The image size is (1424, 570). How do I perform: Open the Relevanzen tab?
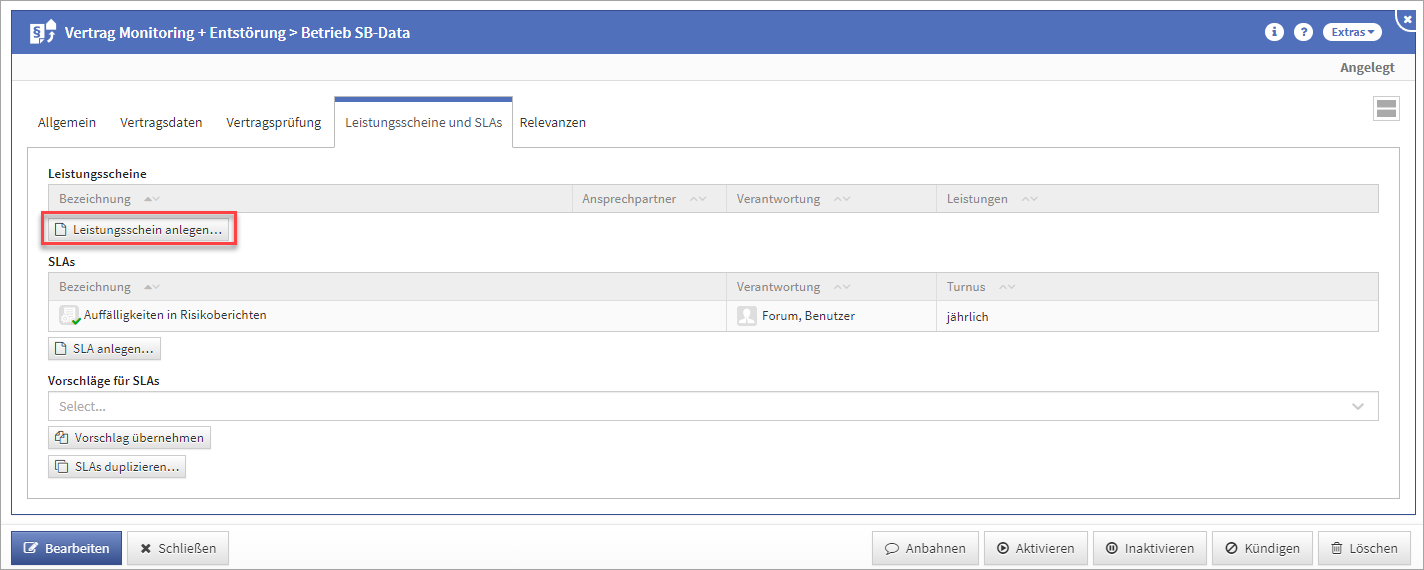coord(552,123)
